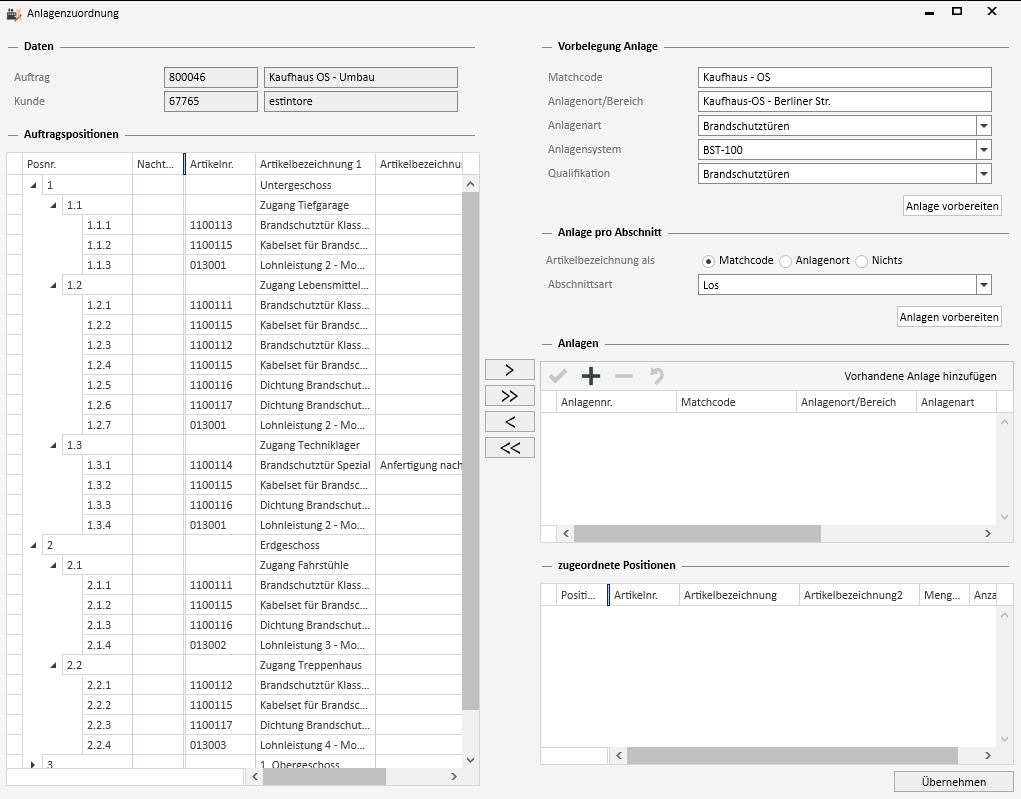Image resolution: width=1021 pixels, height=799 pixels.
Task: Click Anlagen table horizontal scroll left arrow
Action: 566,533
